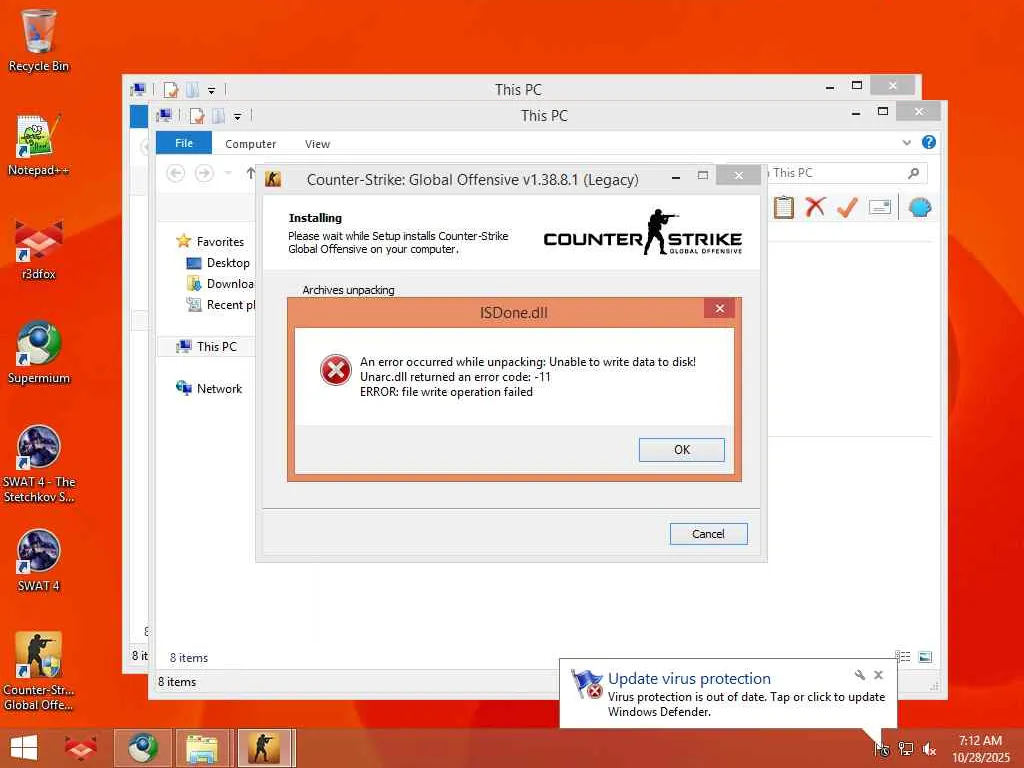Open the Quick Access dropdown in back This PC window
The image size is (1024, 768).
click(212, 91)
